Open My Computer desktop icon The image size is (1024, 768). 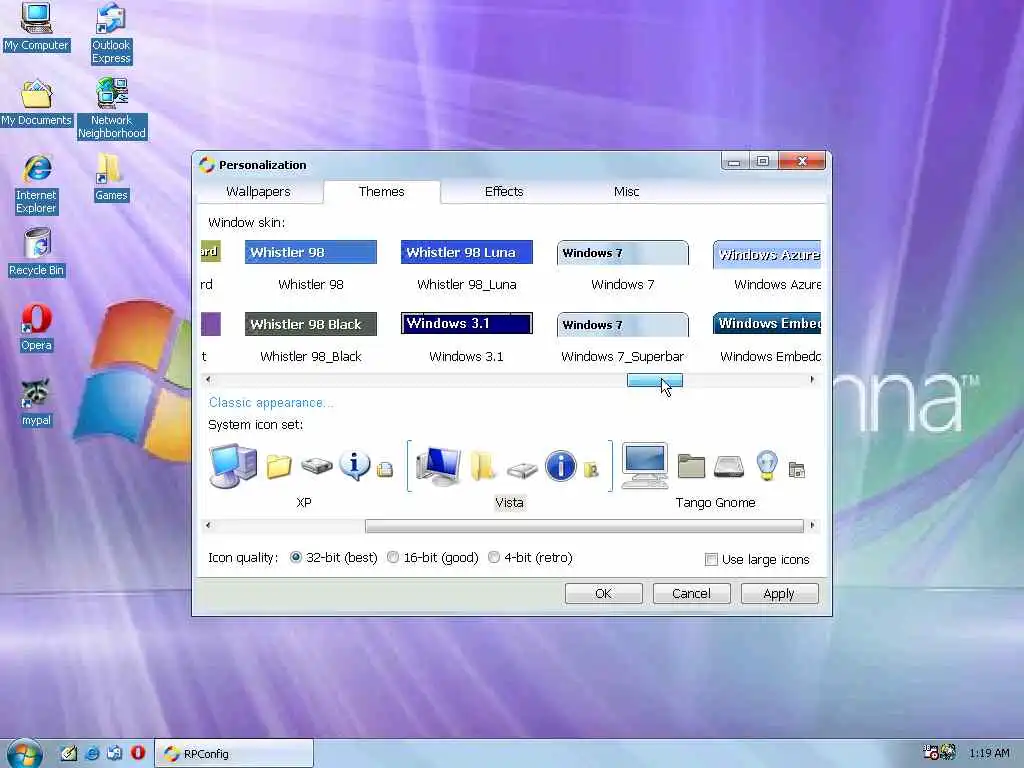click(36, 27)
